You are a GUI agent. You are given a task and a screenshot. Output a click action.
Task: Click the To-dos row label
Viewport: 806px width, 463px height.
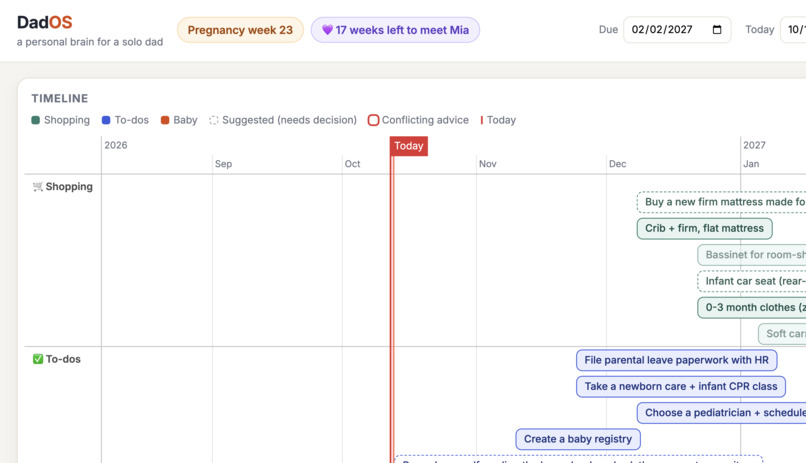coord(63,359)
